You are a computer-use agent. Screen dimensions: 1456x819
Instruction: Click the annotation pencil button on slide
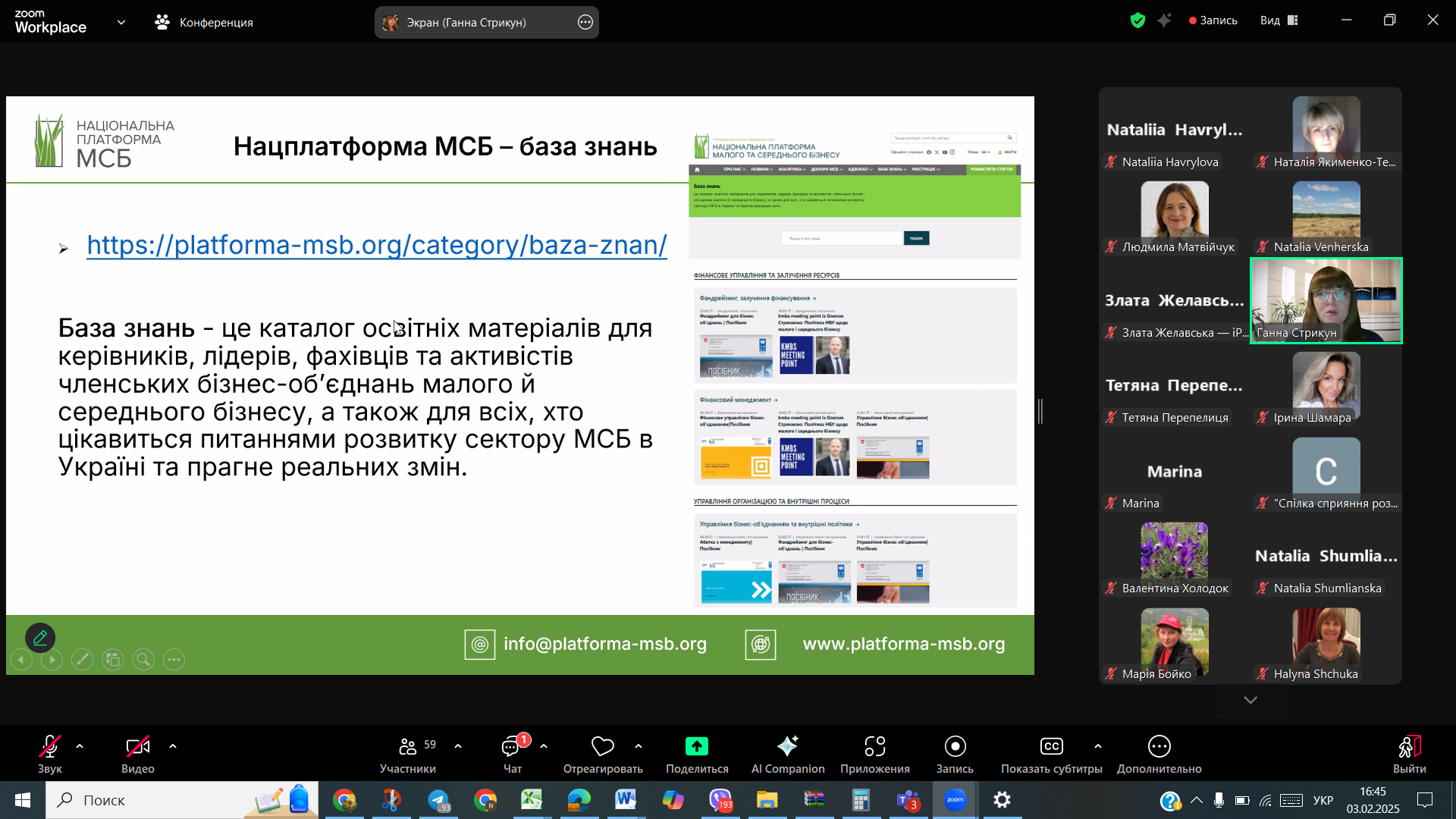point(40,638)
